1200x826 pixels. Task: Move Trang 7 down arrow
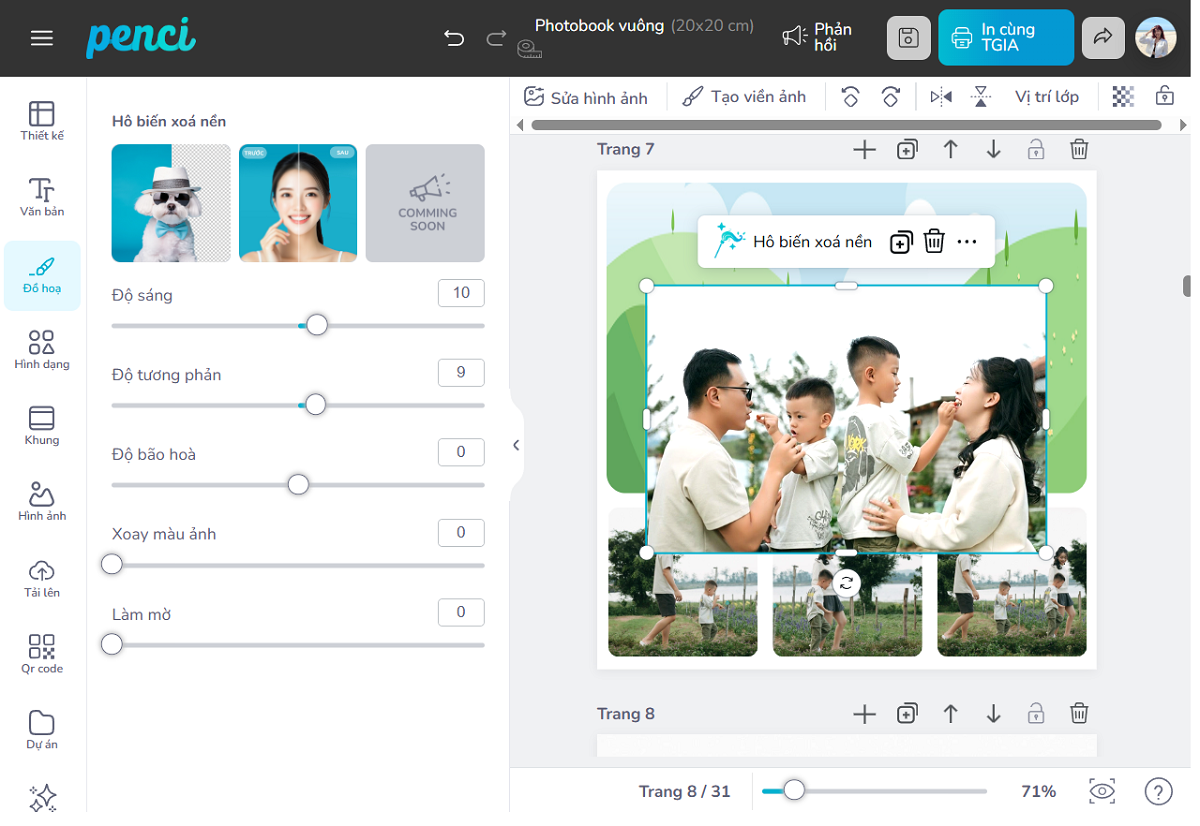[x=993, y=150]
